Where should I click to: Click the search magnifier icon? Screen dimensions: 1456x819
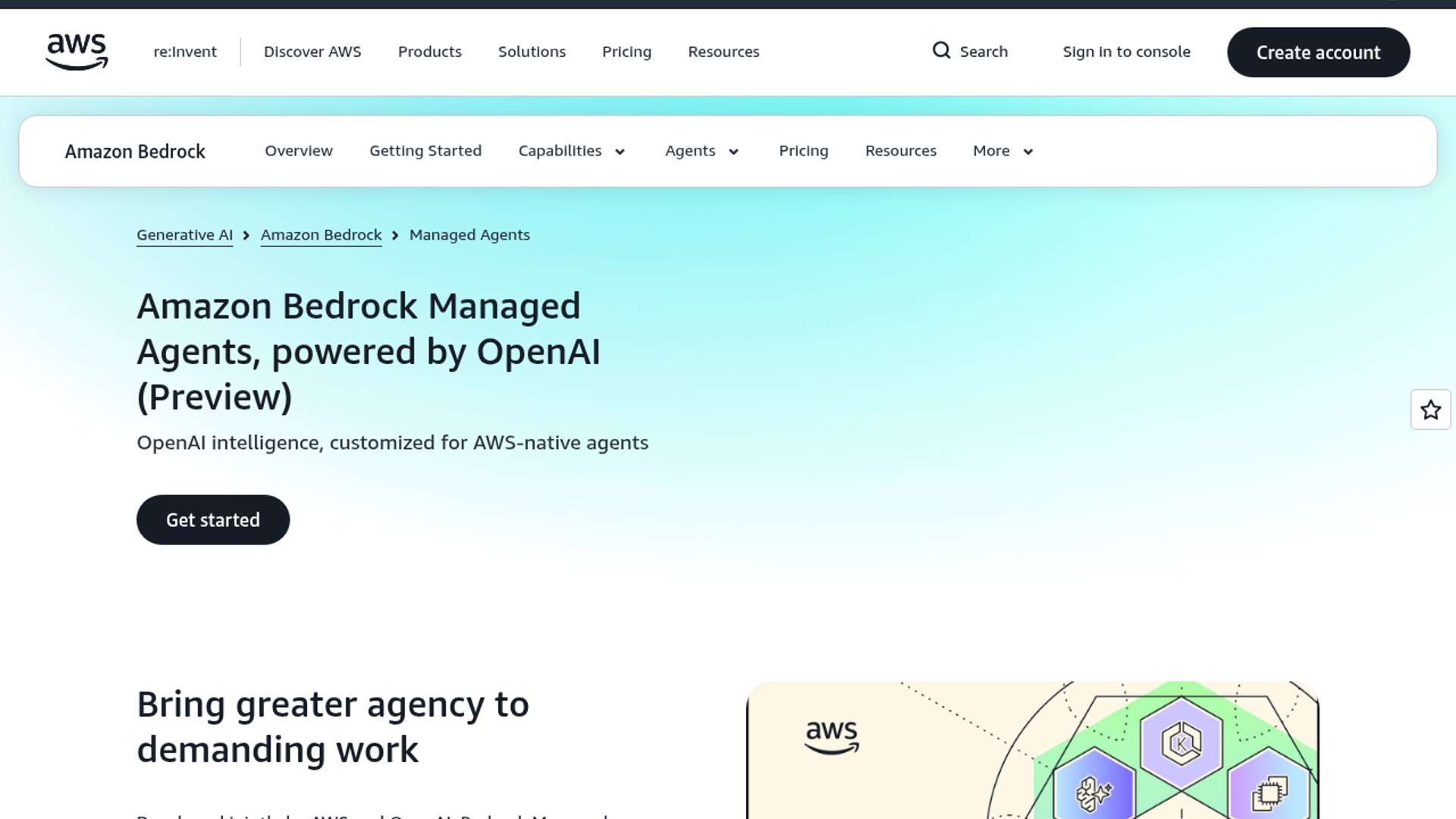(x=941, y=51)
